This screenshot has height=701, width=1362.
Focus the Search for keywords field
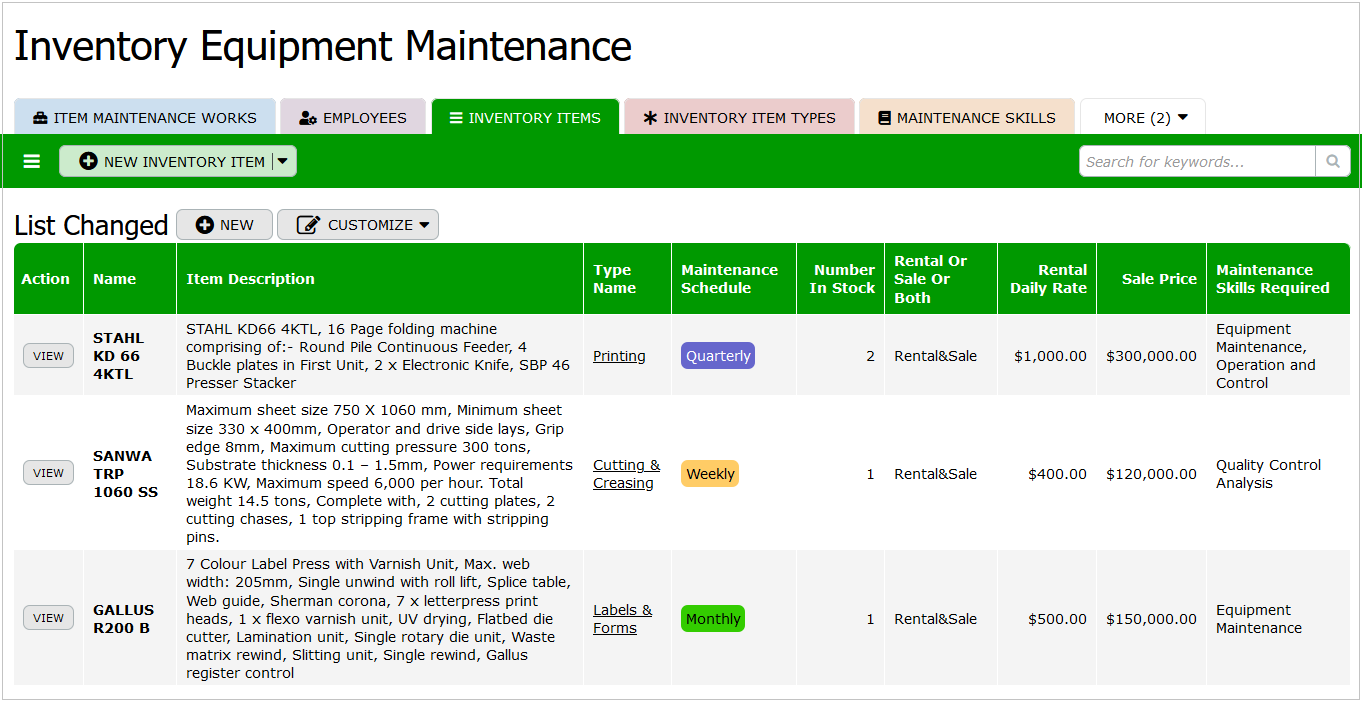(1197, 161)
